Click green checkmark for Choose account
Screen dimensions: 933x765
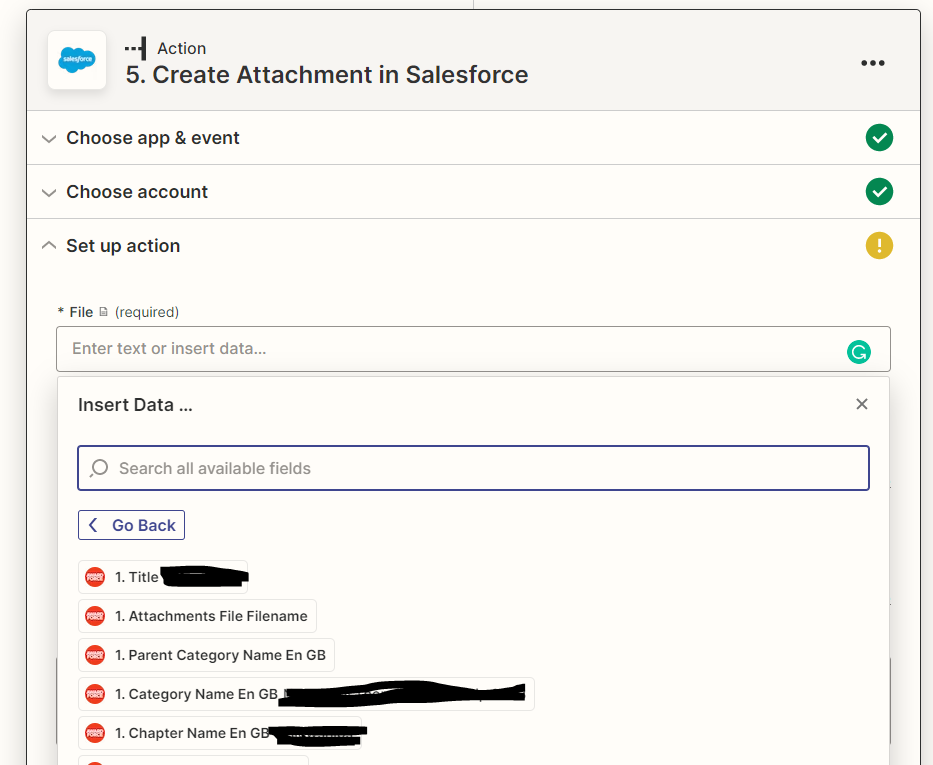(x=879, y=192)
